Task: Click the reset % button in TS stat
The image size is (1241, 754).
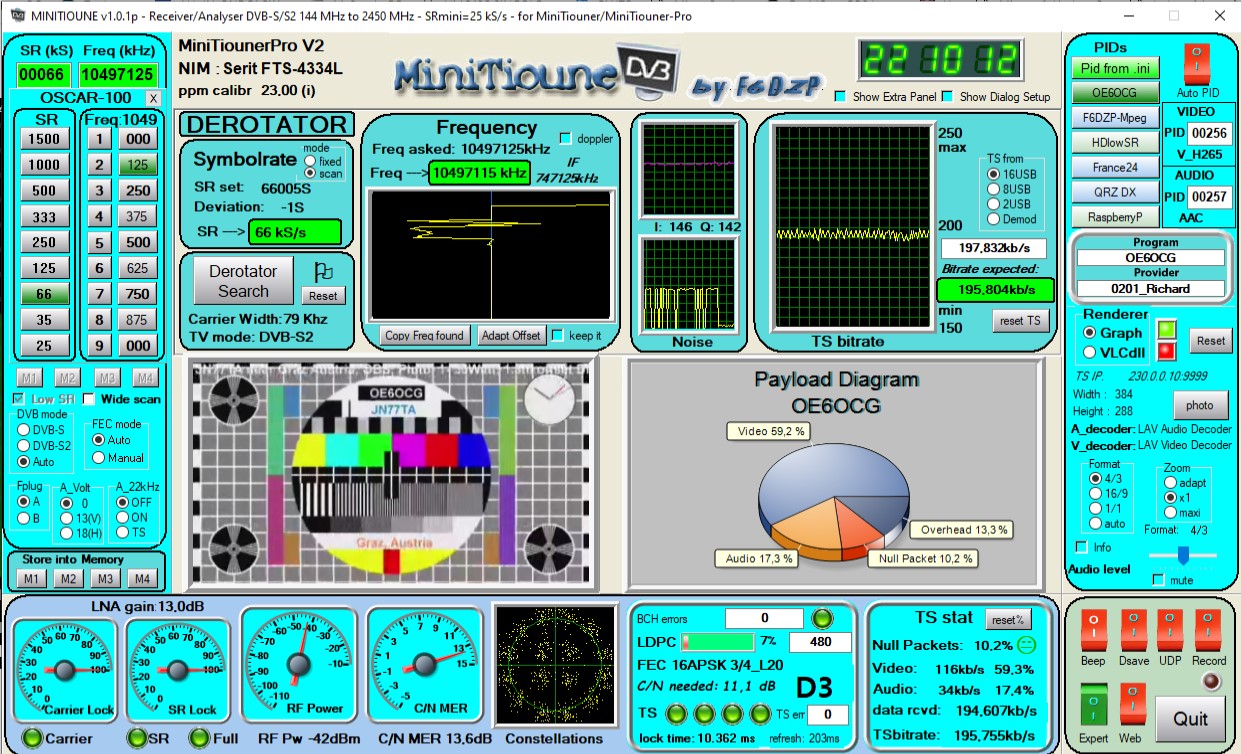Action: [x=1008, y=619]
